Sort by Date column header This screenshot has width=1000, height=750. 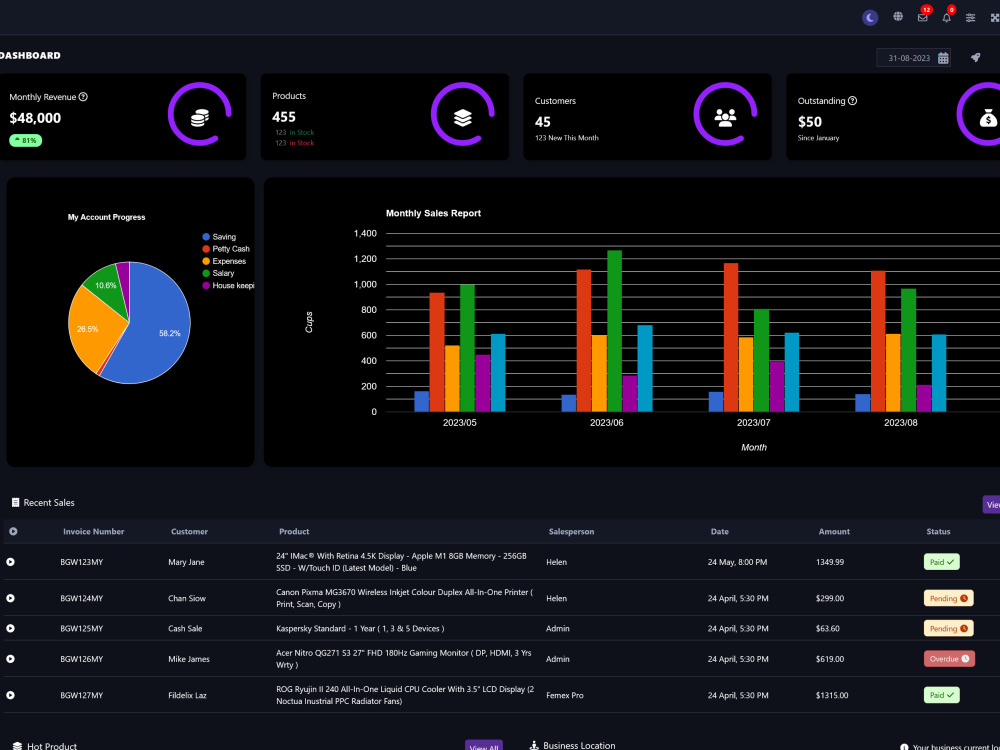click(x=719, y=531)
